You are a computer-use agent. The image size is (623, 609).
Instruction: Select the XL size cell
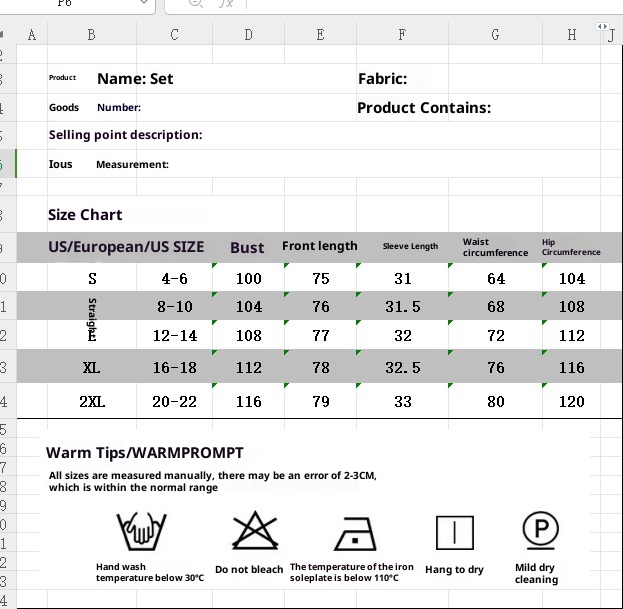click(92, 368)
